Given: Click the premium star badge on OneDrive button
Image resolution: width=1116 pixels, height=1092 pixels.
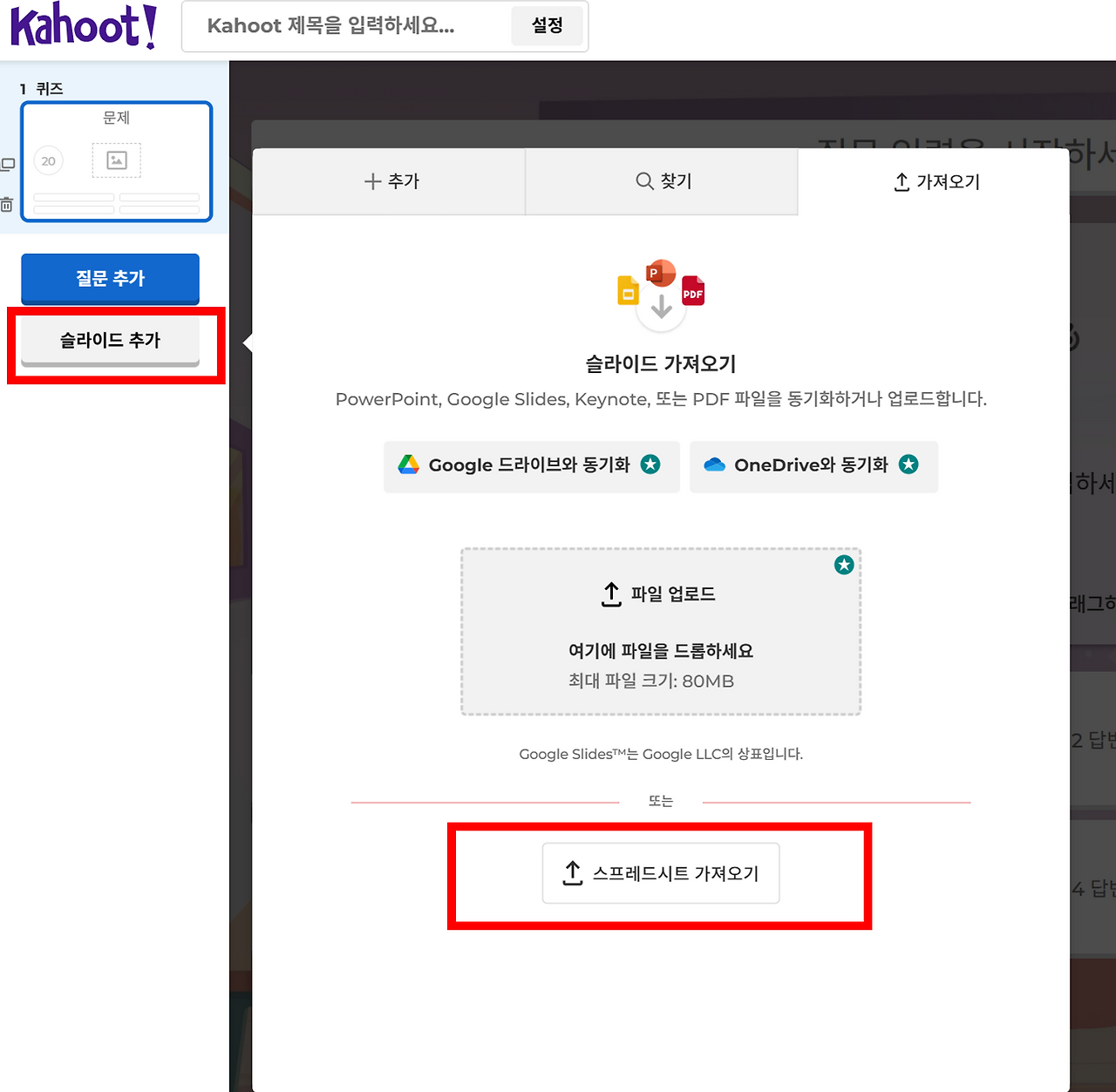Looking at the screenshot, I should click(x=908, y=465).
